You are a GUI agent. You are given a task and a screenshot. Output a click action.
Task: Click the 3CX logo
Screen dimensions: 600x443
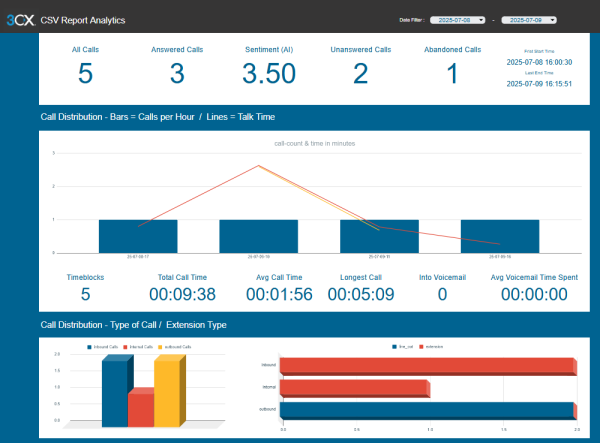(21, 20)
